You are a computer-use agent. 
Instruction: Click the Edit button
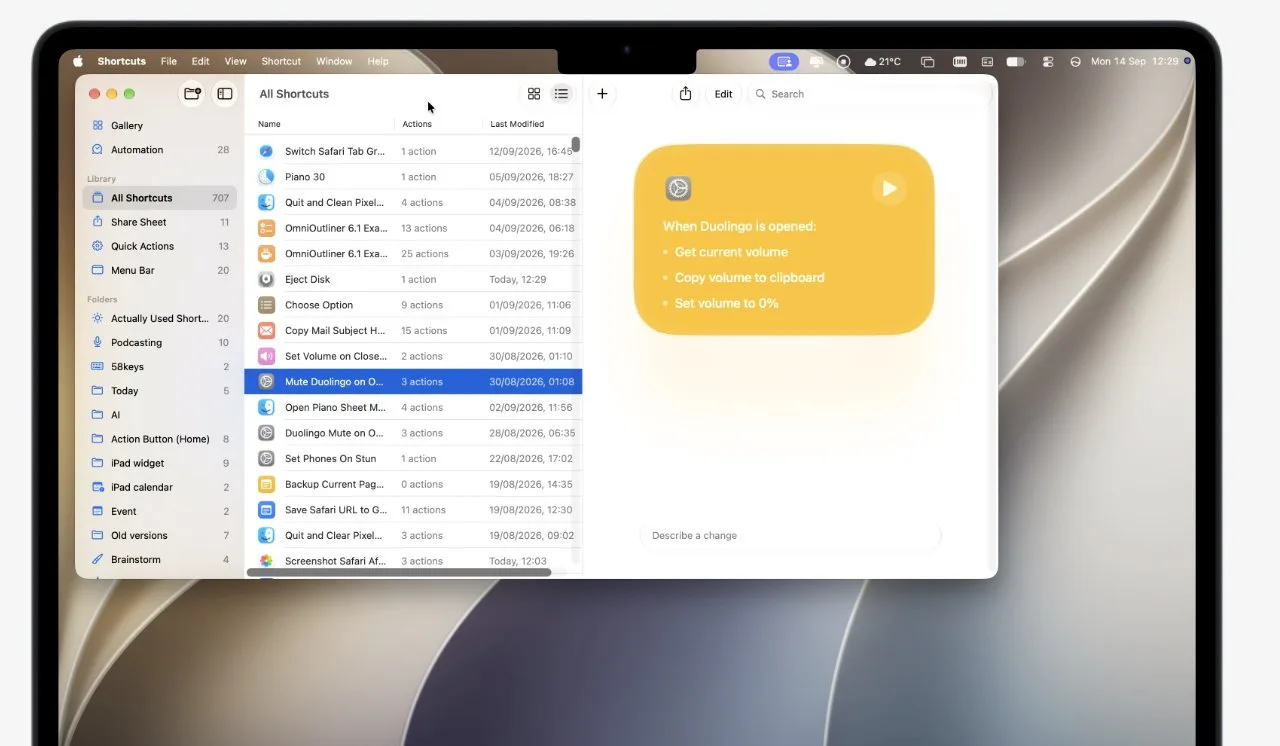pyautogui.click(x=724, y=94)
